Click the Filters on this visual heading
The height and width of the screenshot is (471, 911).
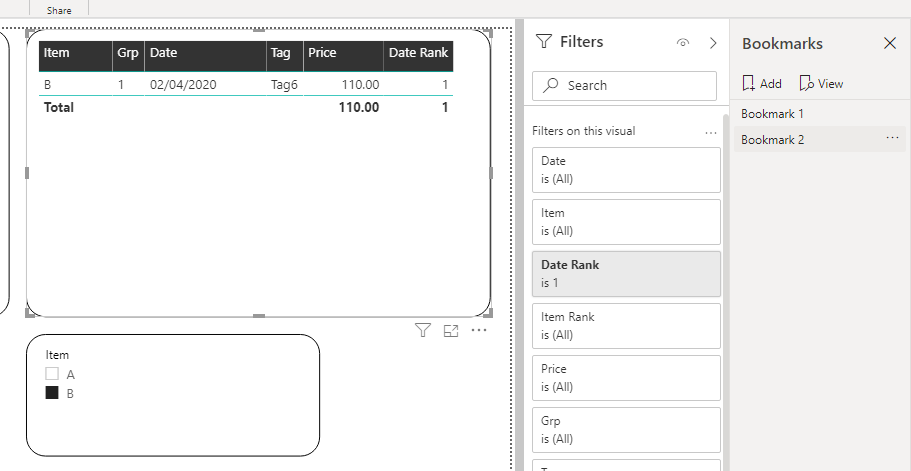coord(583,131)
